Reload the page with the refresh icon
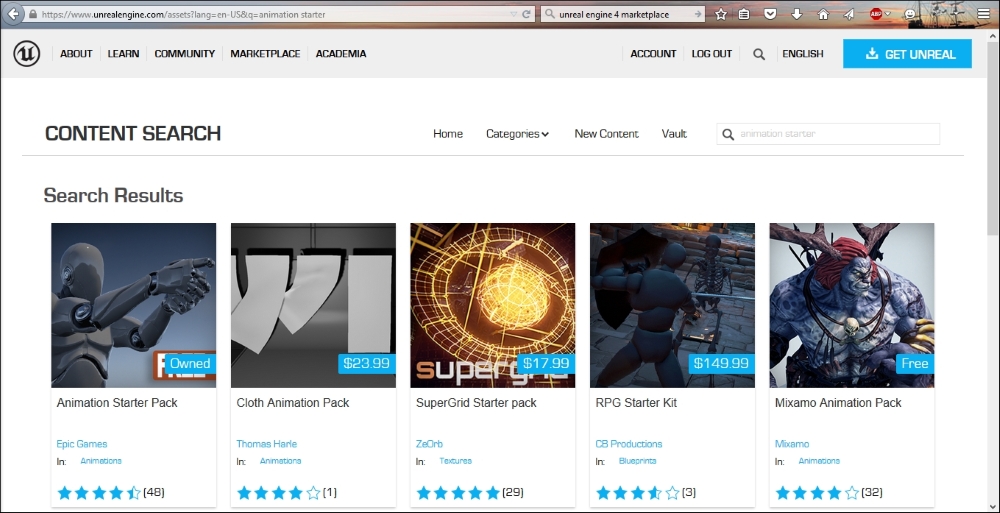 click(x=527, y=14)
